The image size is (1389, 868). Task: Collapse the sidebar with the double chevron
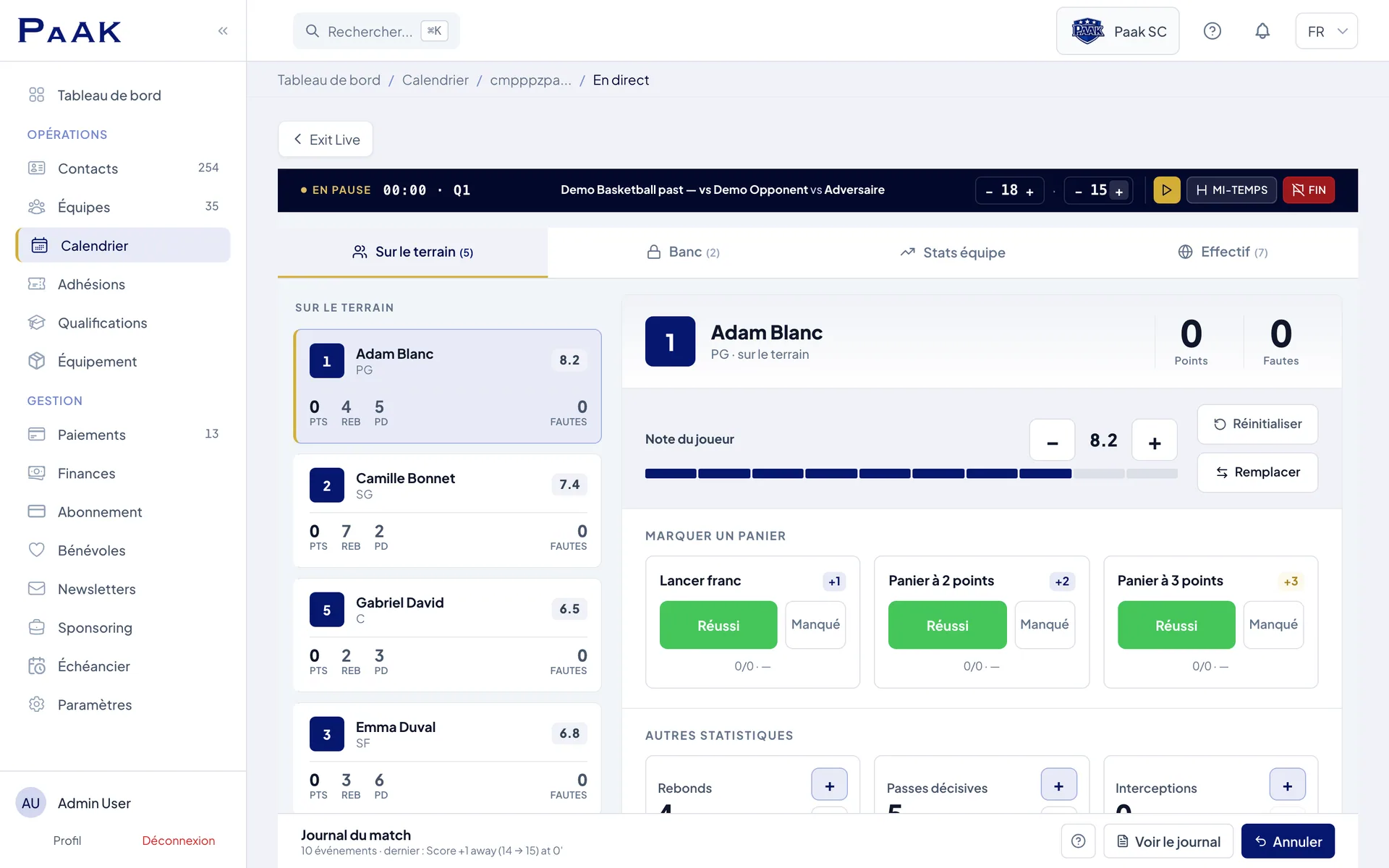[223, 30]
